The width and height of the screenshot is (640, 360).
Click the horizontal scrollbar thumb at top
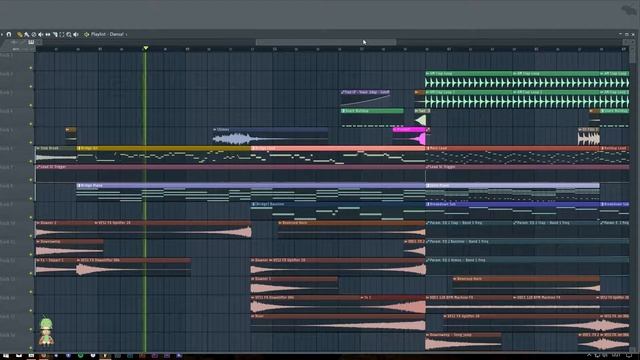click(x=326, y=42)
